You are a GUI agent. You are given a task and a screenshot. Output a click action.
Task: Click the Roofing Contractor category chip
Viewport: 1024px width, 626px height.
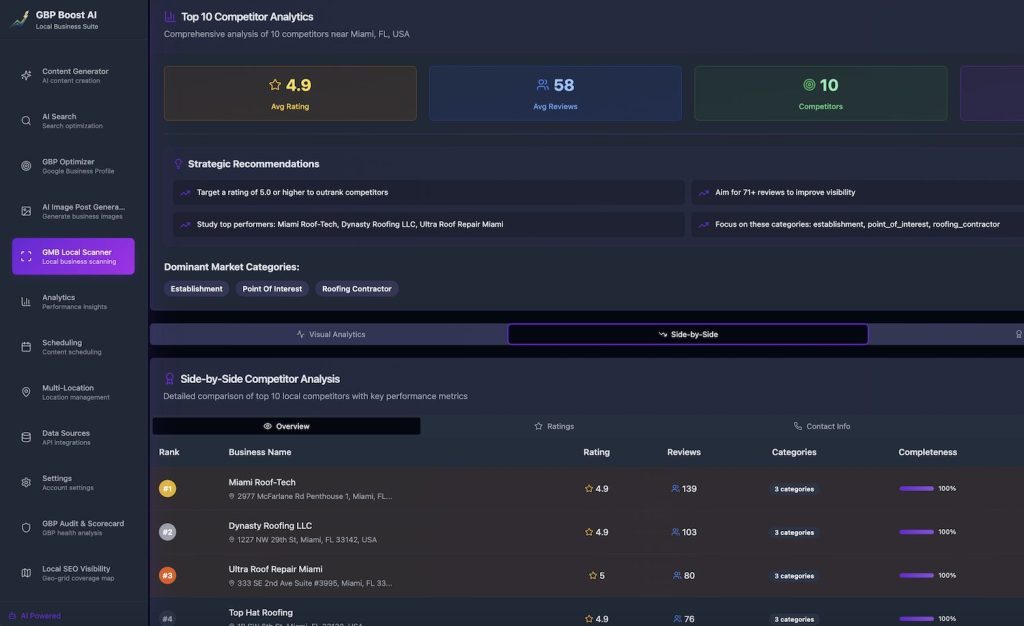pos(357,289)
